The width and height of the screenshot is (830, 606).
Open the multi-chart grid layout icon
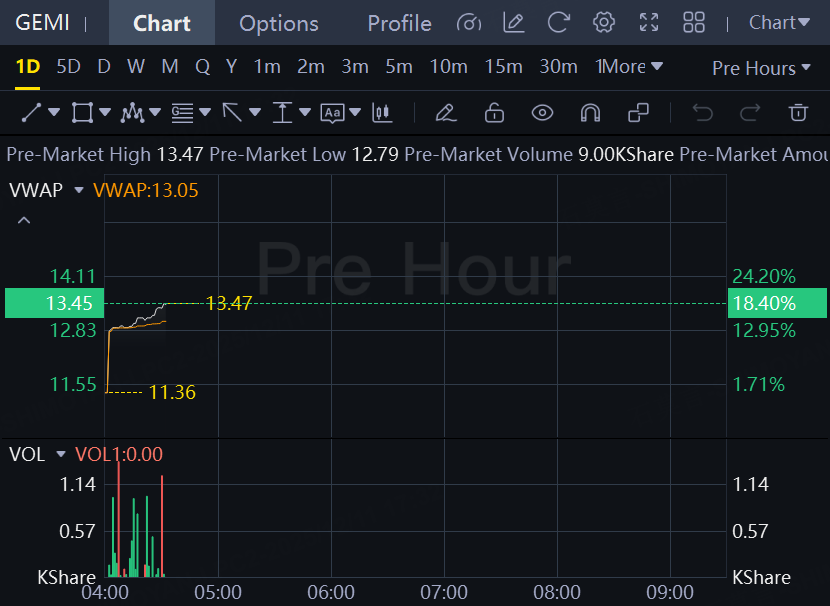point(694,22)
